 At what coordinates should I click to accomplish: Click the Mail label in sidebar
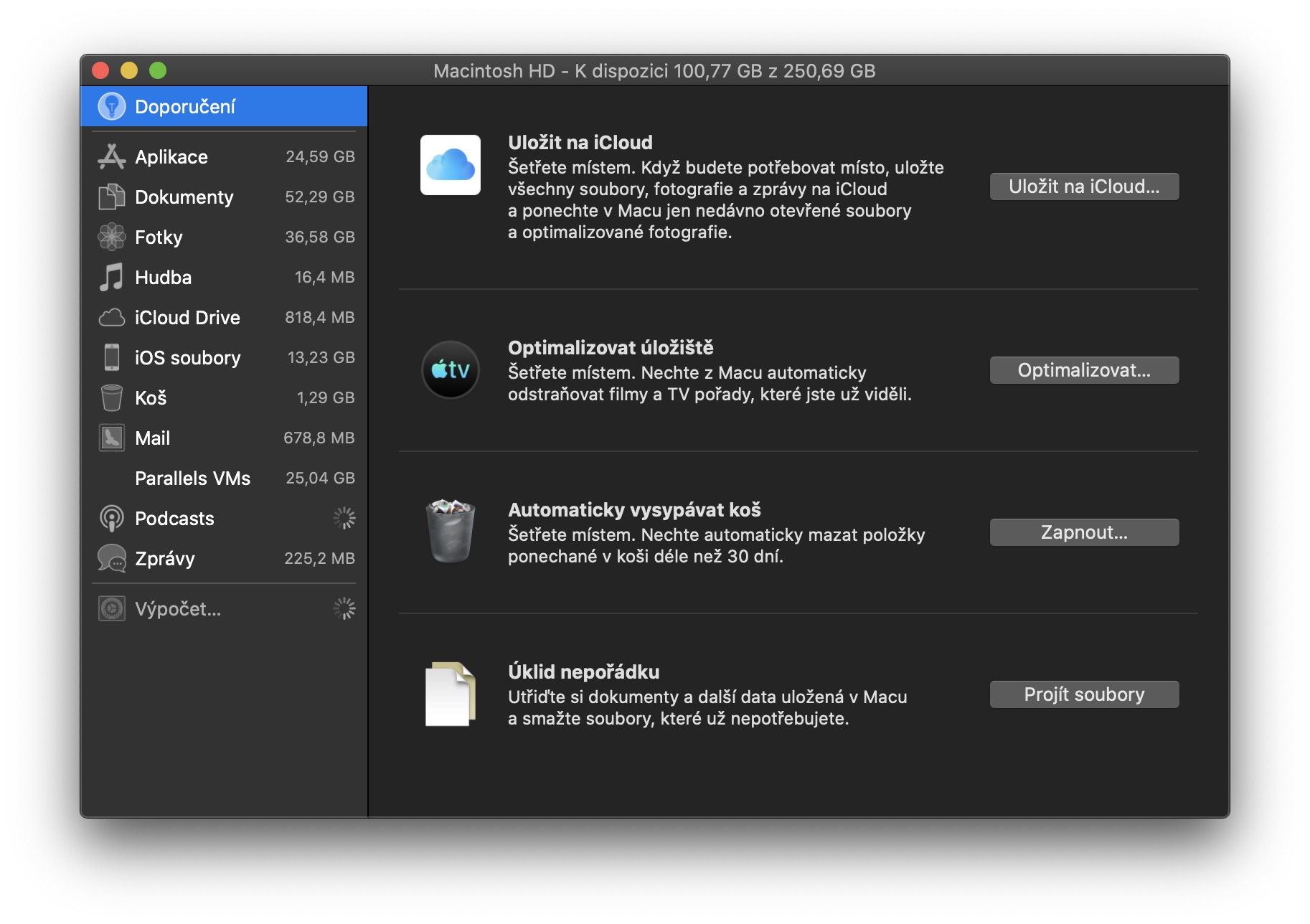pyautogui.click(x=152, y=438)
